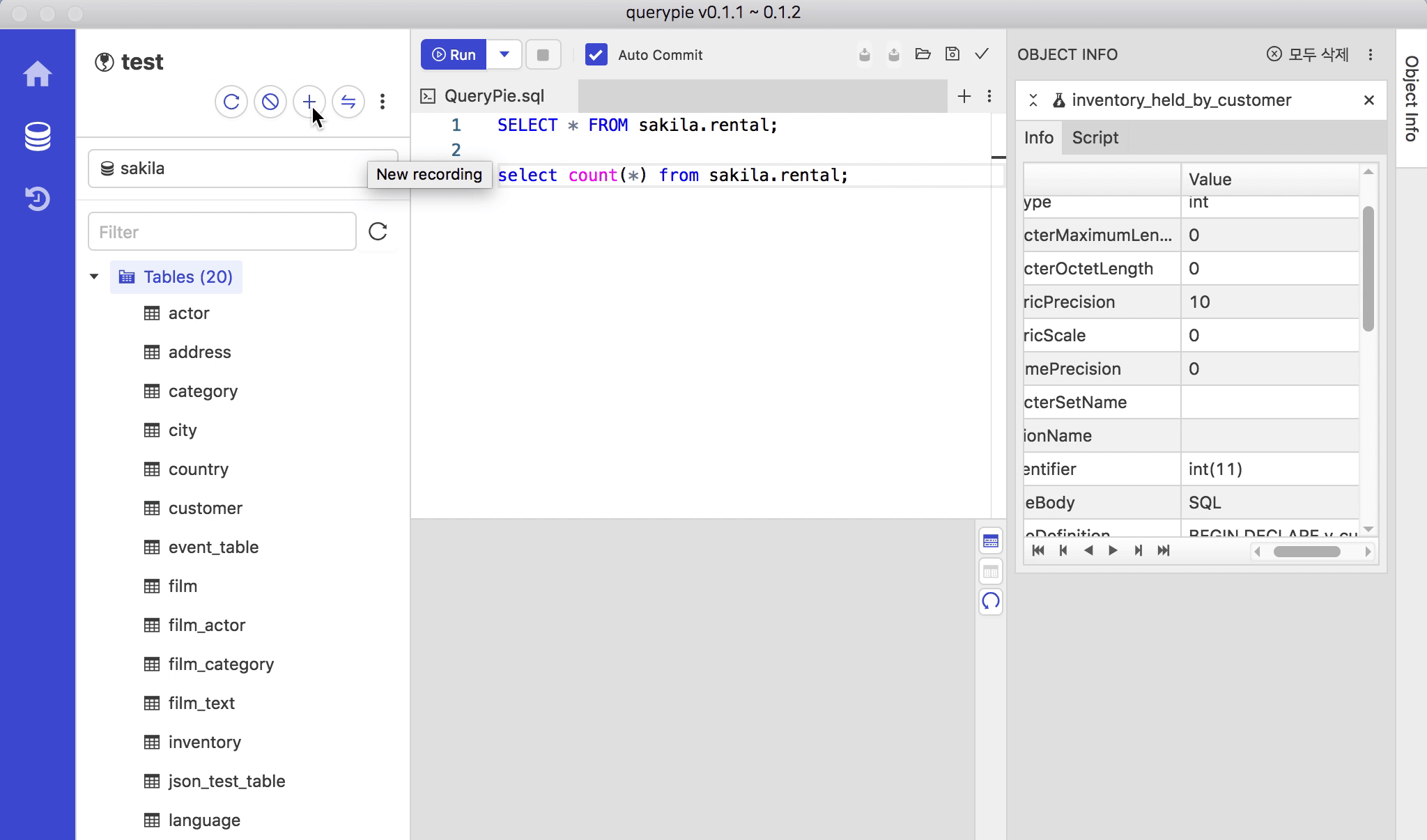Toggle the Auto Commit checkbox
Viewport: 1427px width, 840px height.
tap(596, 55)
